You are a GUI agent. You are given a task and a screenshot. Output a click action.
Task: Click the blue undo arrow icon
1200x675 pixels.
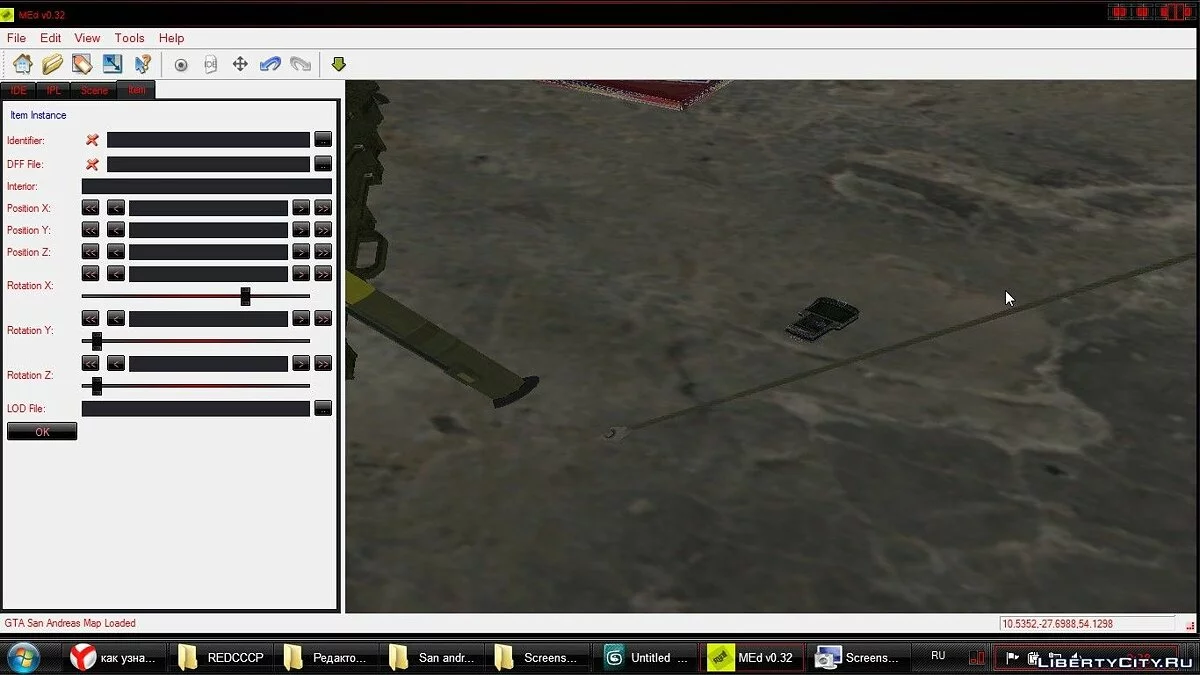coord(270,64)
